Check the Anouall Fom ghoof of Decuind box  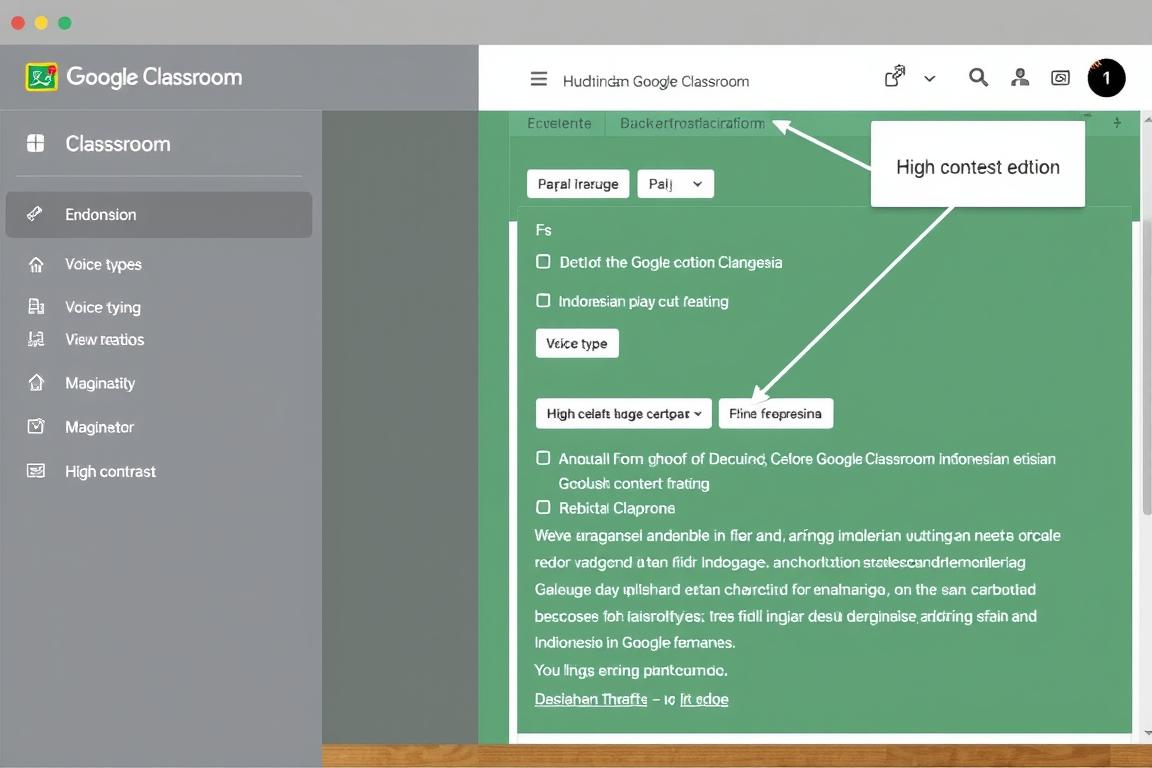[x=543, y=458]
